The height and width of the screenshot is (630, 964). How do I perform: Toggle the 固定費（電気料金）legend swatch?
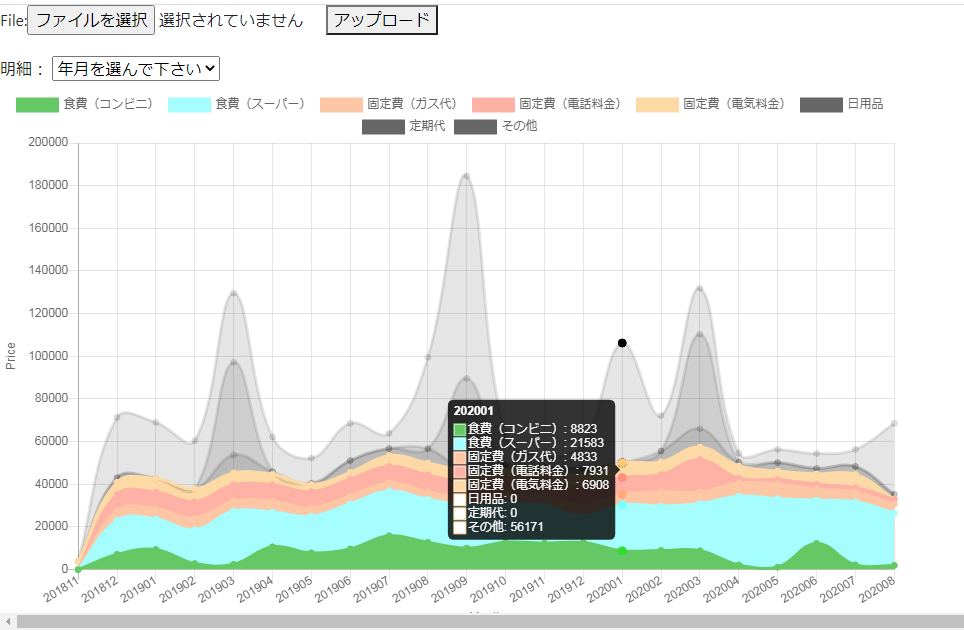(657, 104)
